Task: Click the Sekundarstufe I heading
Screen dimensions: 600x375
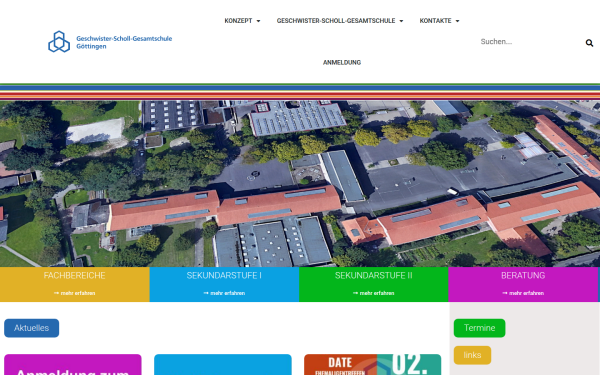Action: pyautogui.click(x=224, y=276)
